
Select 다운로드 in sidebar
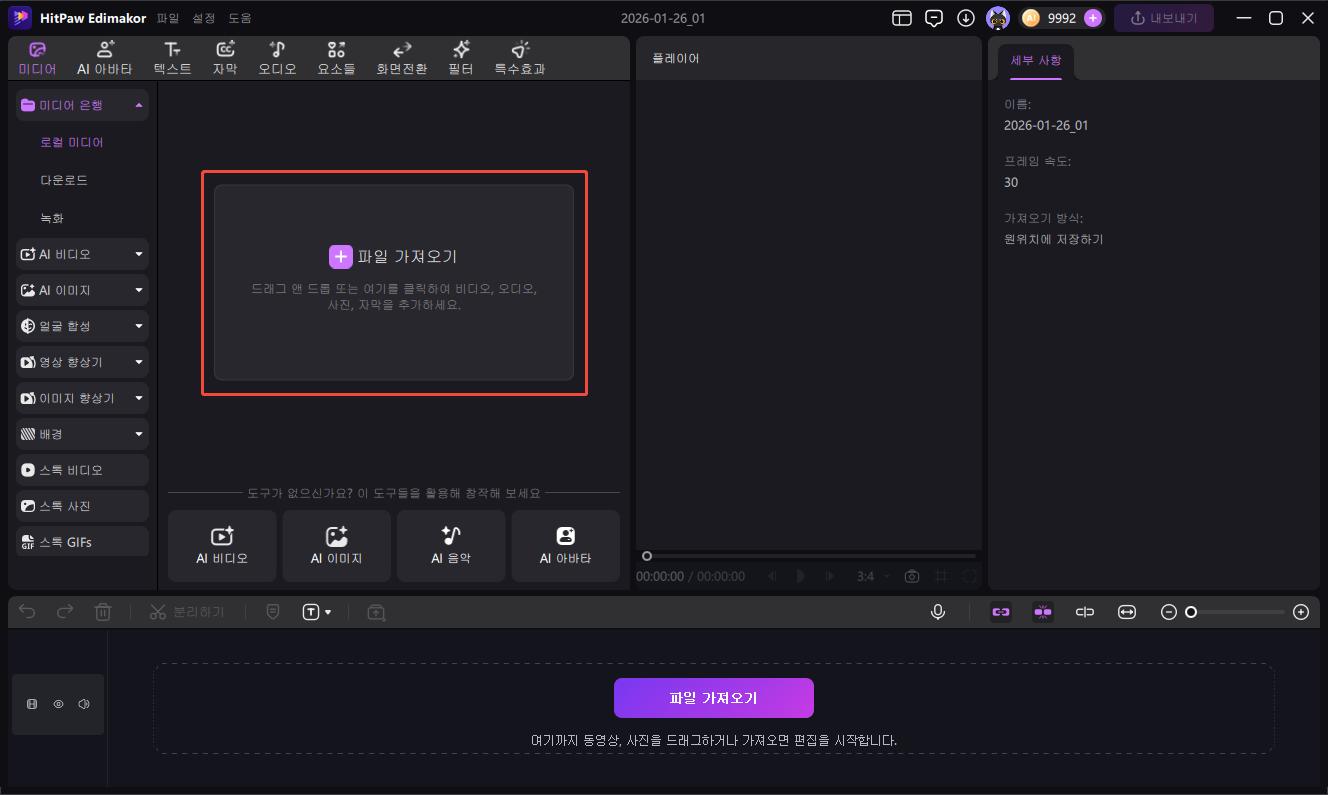tap(64, 180)
